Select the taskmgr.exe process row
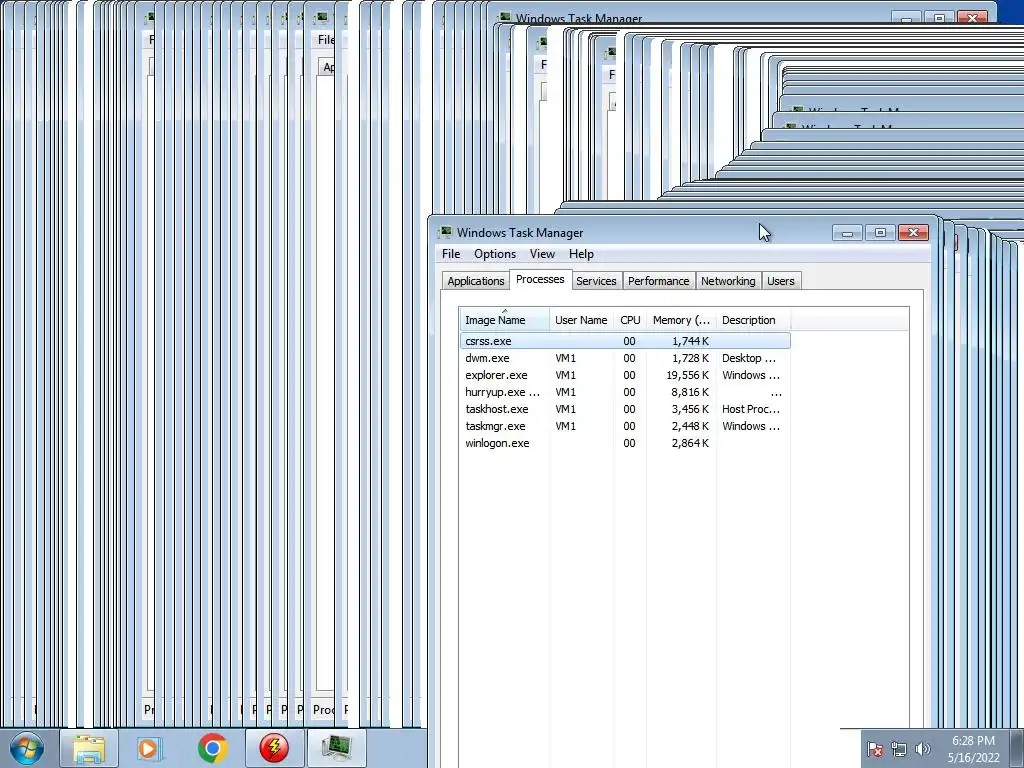This screenshot has width=1024, height=768. (625, 426)
